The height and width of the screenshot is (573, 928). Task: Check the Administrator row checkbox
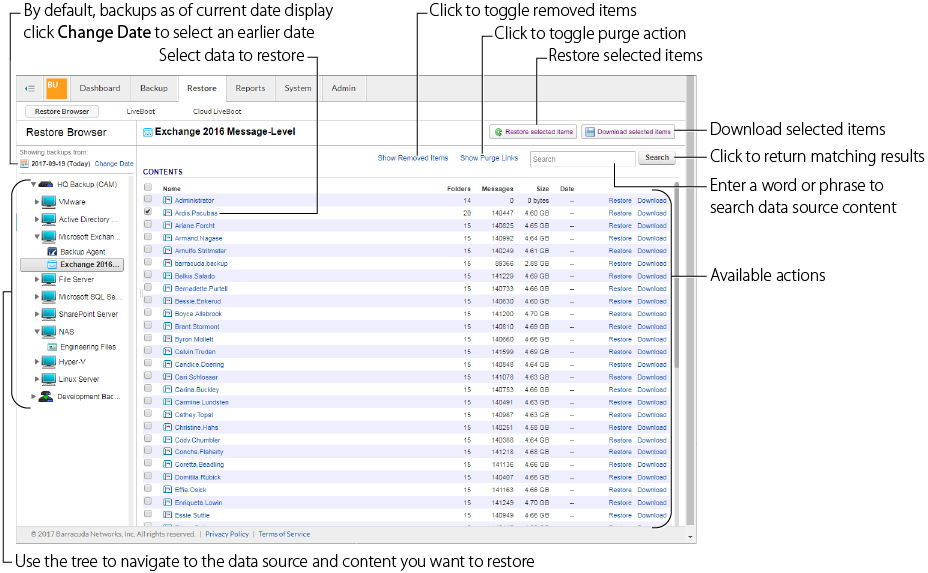148,199
